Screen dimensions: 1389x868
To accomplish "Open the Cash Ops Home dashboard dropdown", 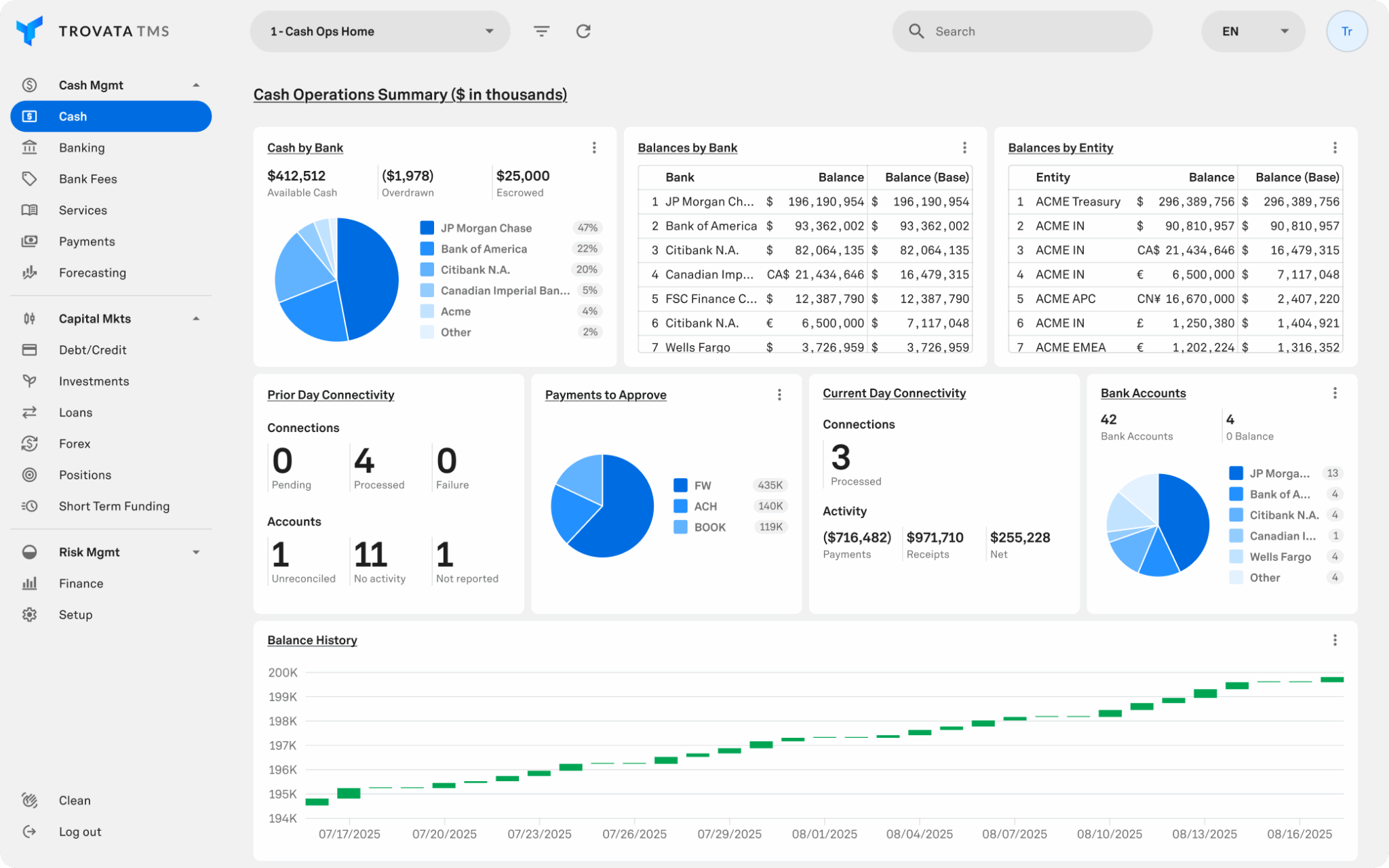I will [x=380, y=31].
